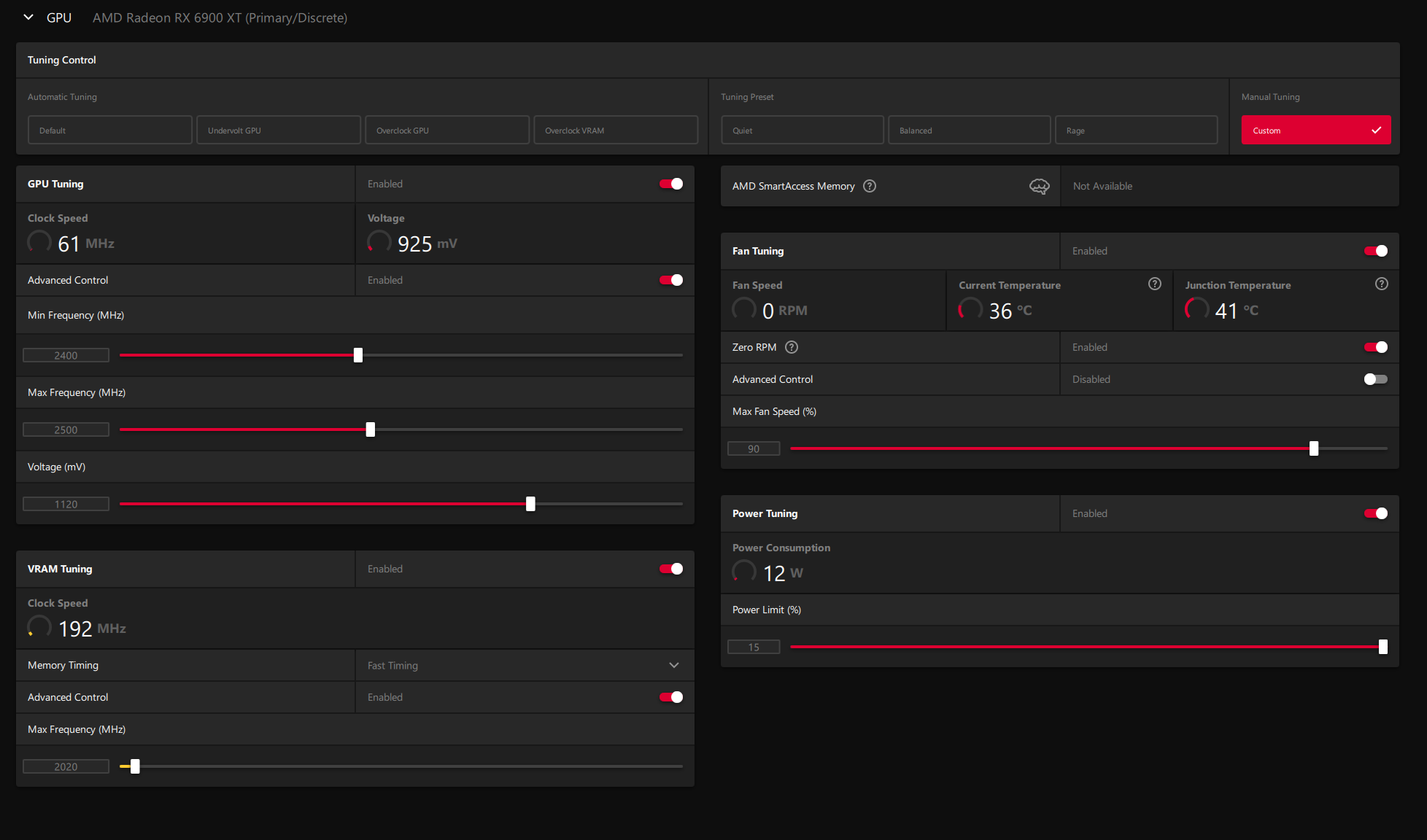Open the Junction Temperature help icon
This screenshot has width=1427, height=840.
1382,284
